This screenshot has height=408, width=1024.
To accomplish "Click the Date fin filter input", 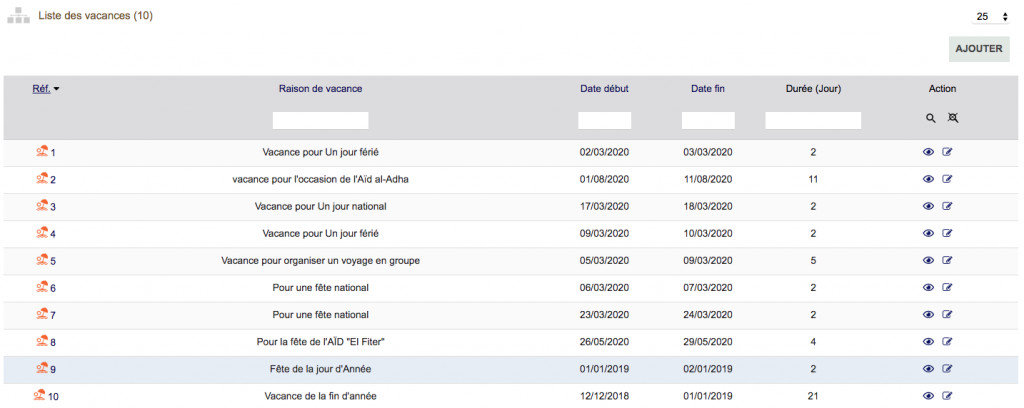I will tap(707, 120).
